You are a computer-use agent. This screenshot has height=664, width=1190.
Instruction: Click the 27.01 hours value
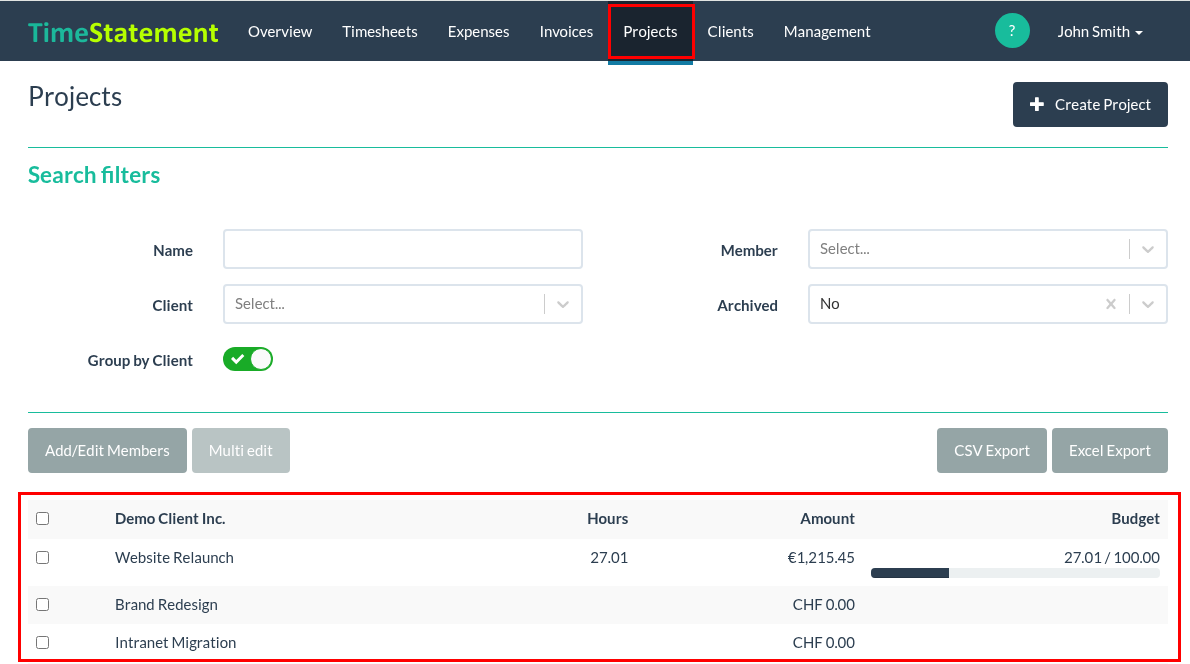tap(609, 558)
